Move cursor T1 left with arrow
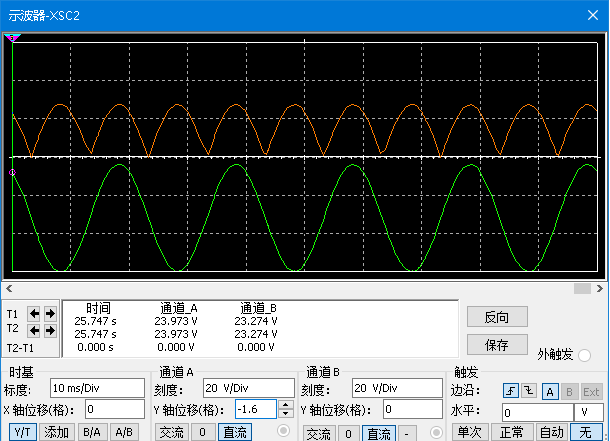 pos(34,313)
